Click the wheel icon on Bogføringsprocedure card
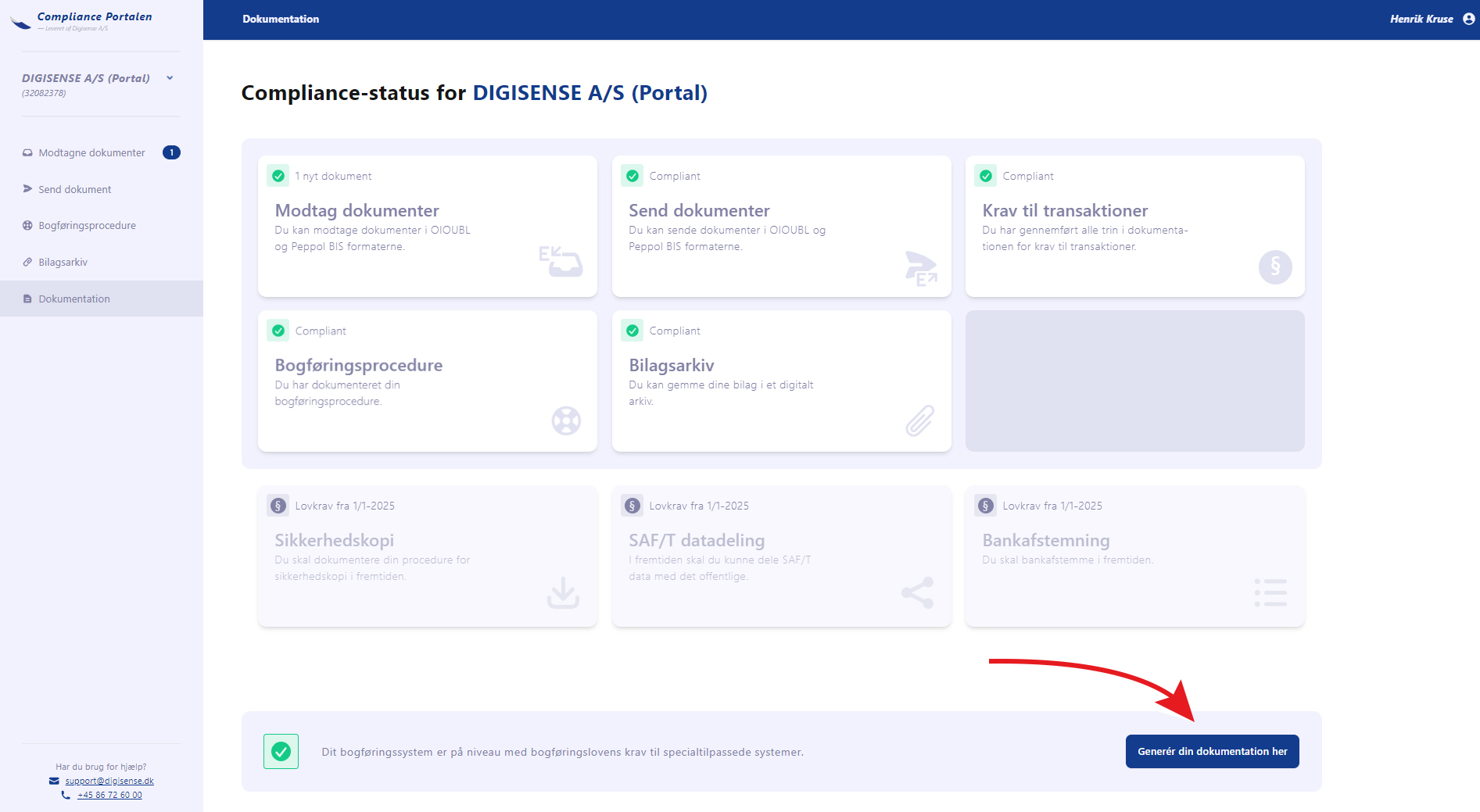Screen dimensions: 1480x812 (566, 420)
